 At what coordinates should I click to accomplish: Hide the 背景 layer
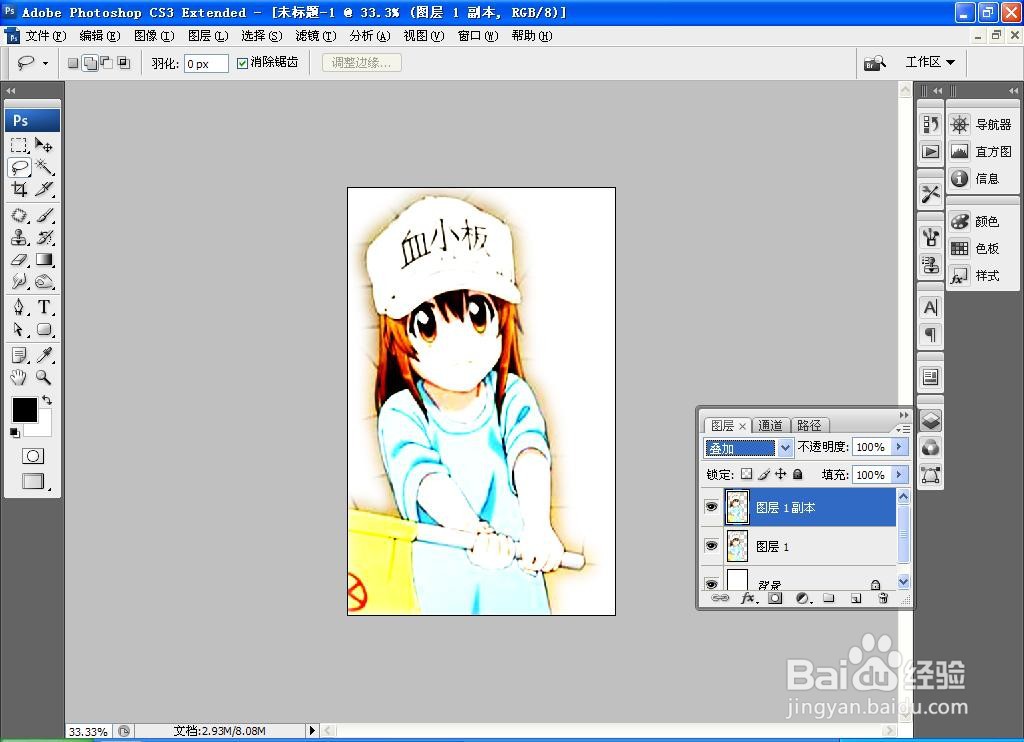[711, 583]
